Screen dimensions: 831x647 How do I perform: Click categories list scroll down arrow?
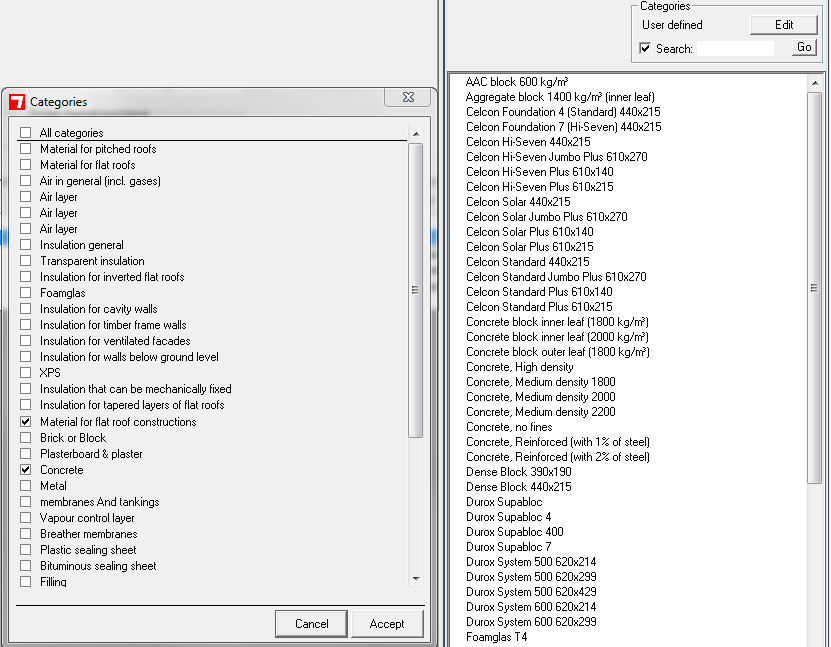(416, 579)
